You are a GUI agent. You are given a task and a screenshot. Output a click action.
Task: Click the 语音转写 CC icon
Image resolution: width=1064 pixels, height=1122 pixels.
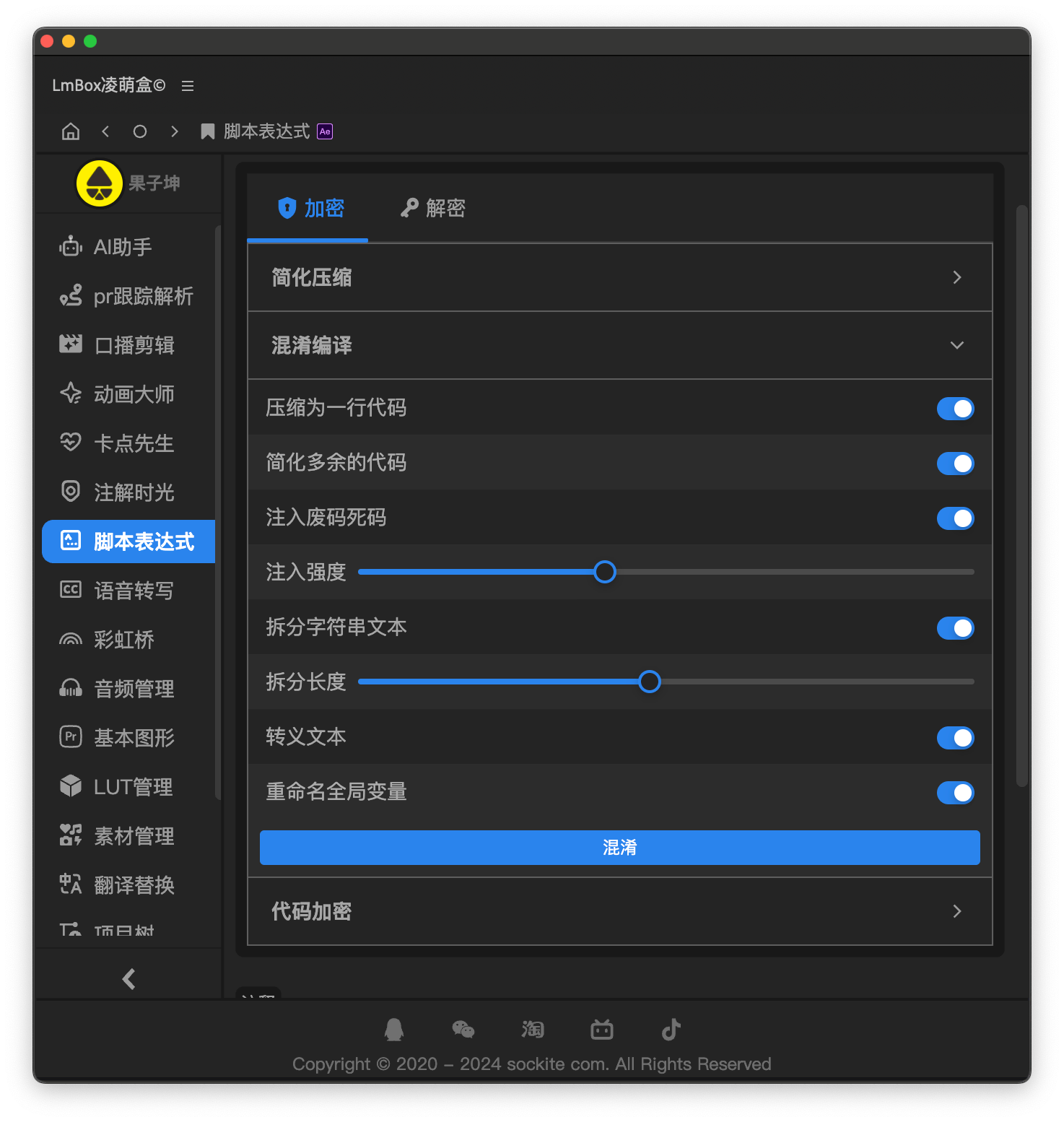click(71, 589)
